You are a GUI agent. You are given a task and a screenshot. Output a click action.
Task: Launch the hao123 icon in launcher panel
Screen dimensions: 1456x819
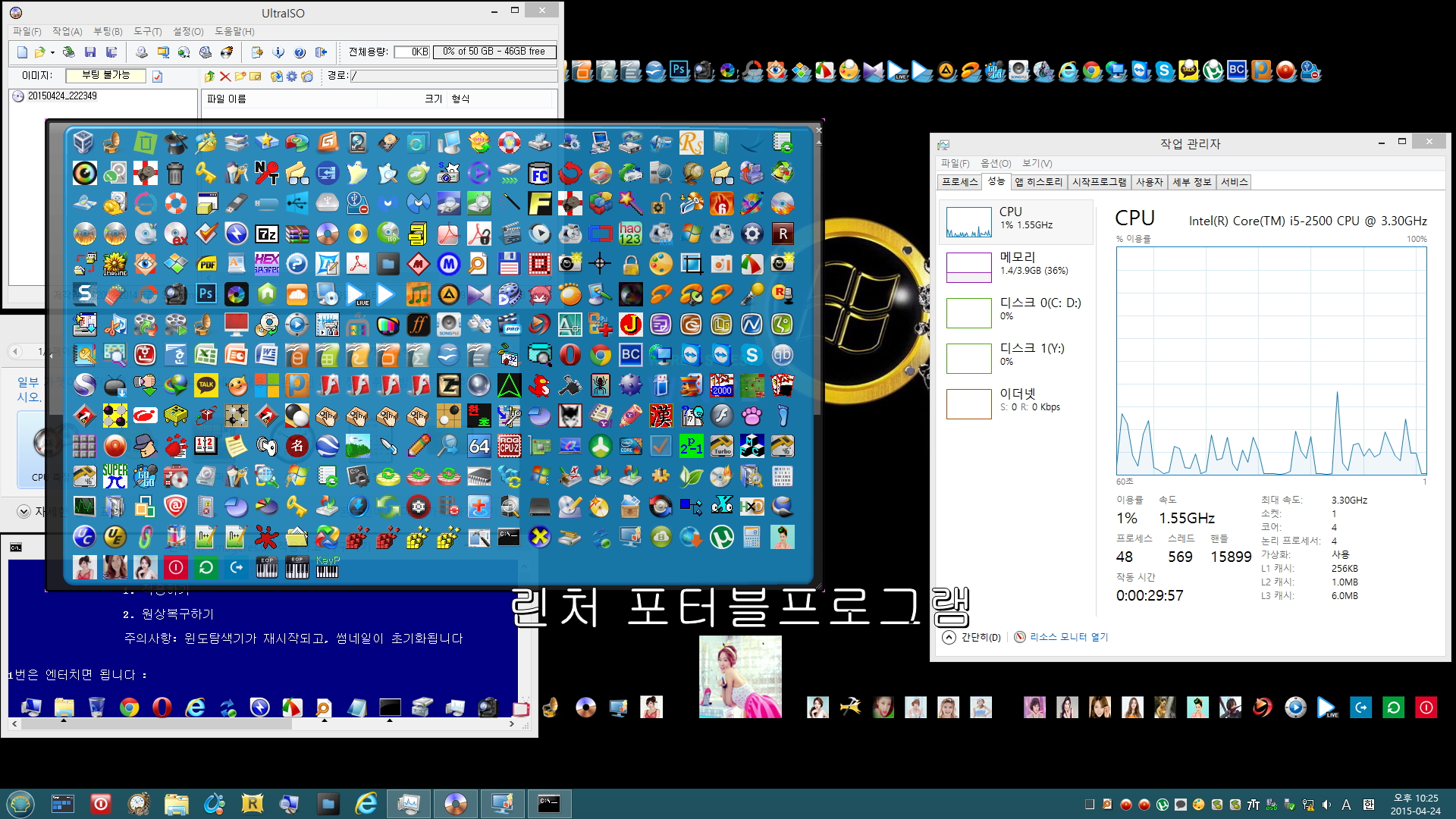pyautogui.click(x=630, y=234)
